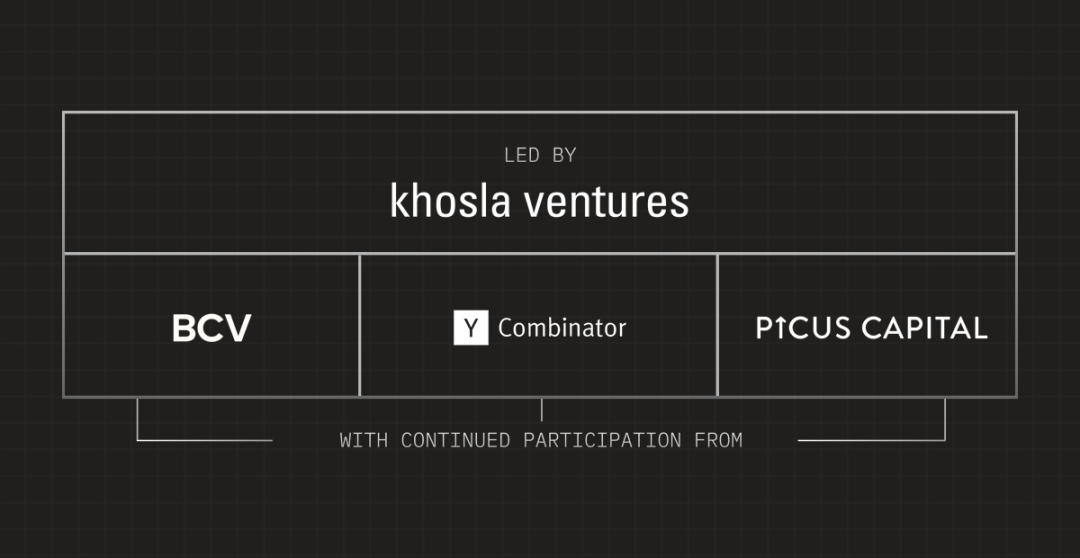
Task: Click the word khosla
Action: point(450,201)
